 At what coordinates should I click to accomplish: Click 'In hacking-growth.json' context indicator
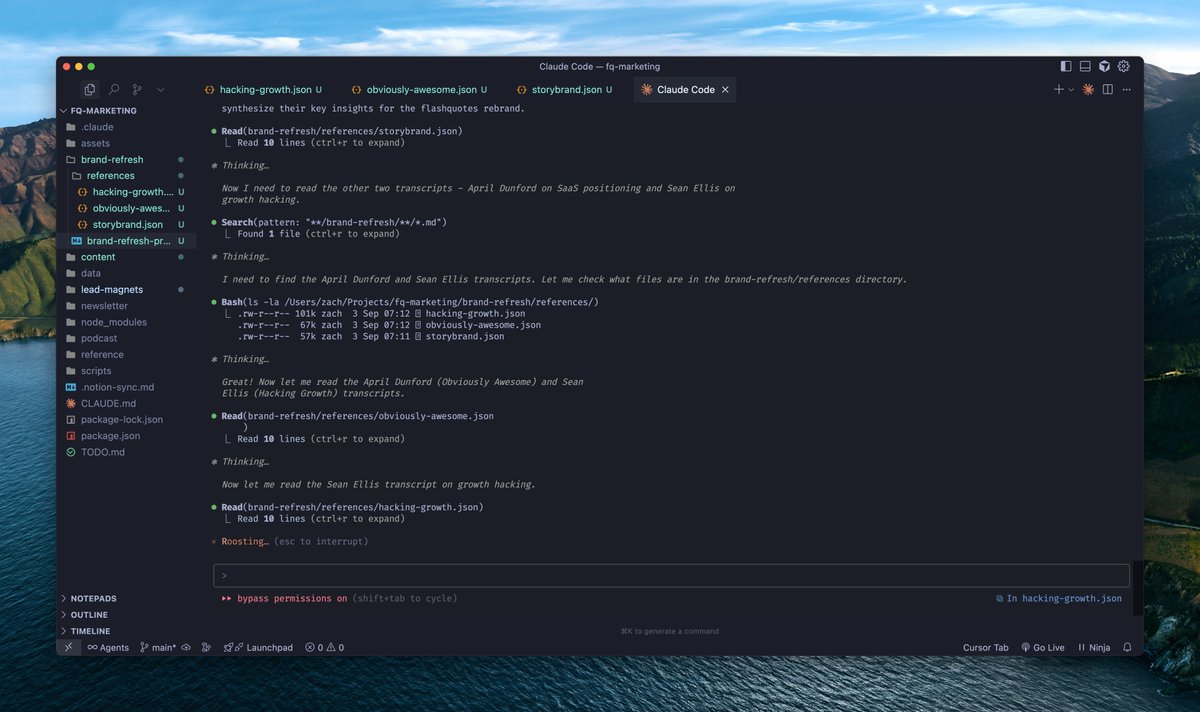point(1059,598)
